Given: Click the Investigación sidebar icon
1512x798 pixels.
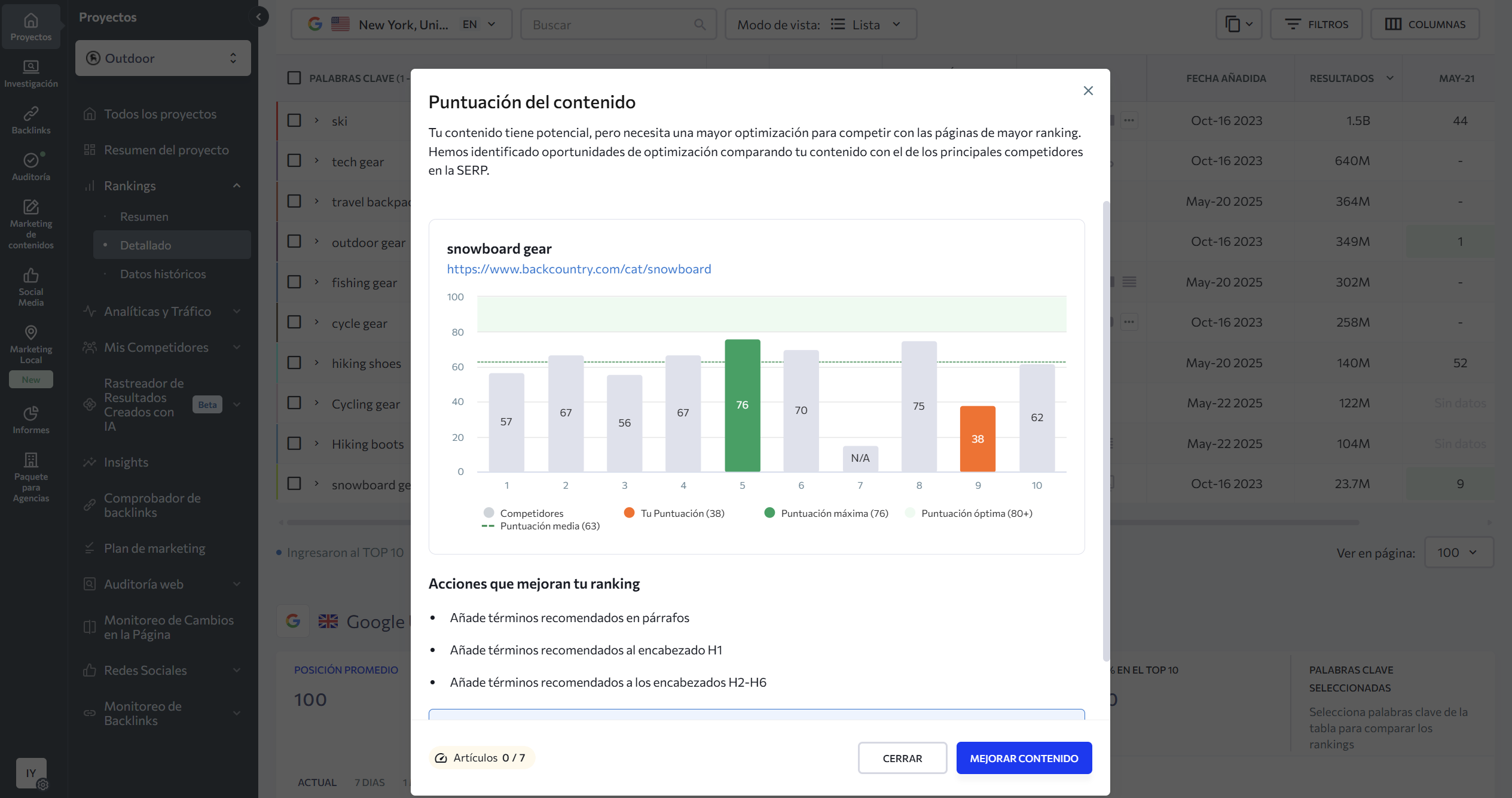Looking at the screenshot, I should pyautogui.click(x=31, y=73).
